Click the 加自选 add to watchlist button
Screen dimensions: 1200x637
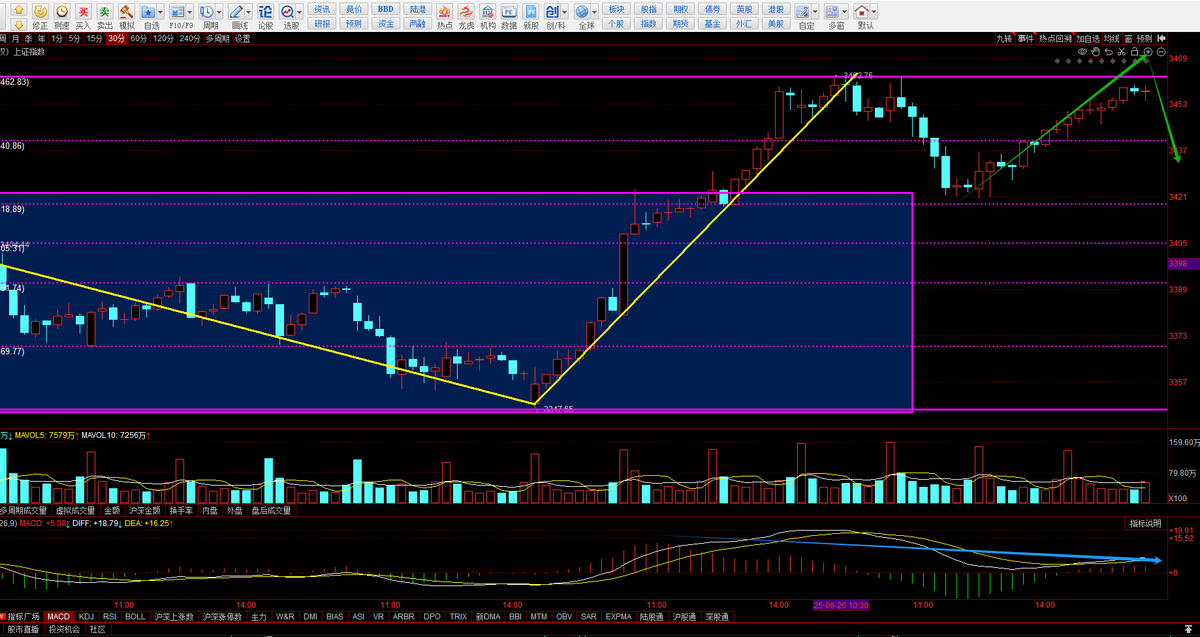(1087, 38)
